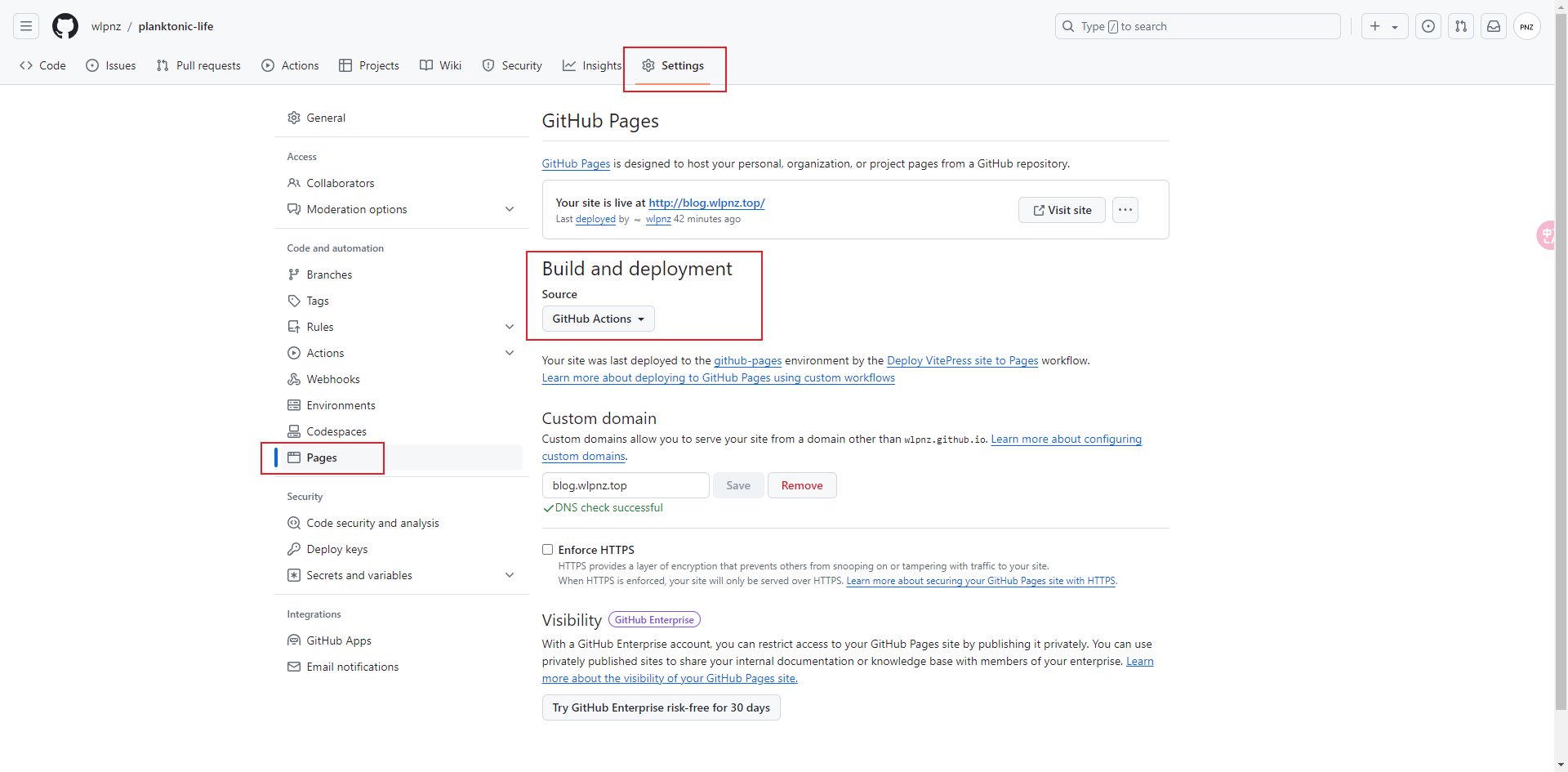Screen dimensions: 1568x772
Task: Expand Moderation options chevron
Action: [510, 209]
